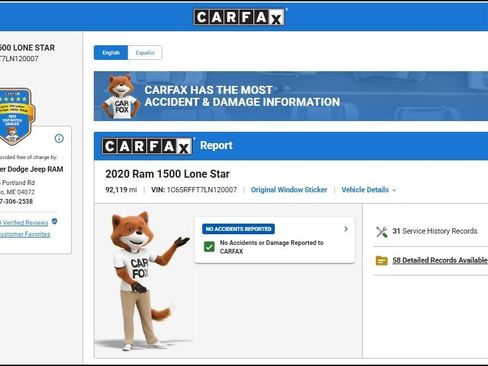
Task: Click the dealer phone number in sidebar
Action: (16, 201)
